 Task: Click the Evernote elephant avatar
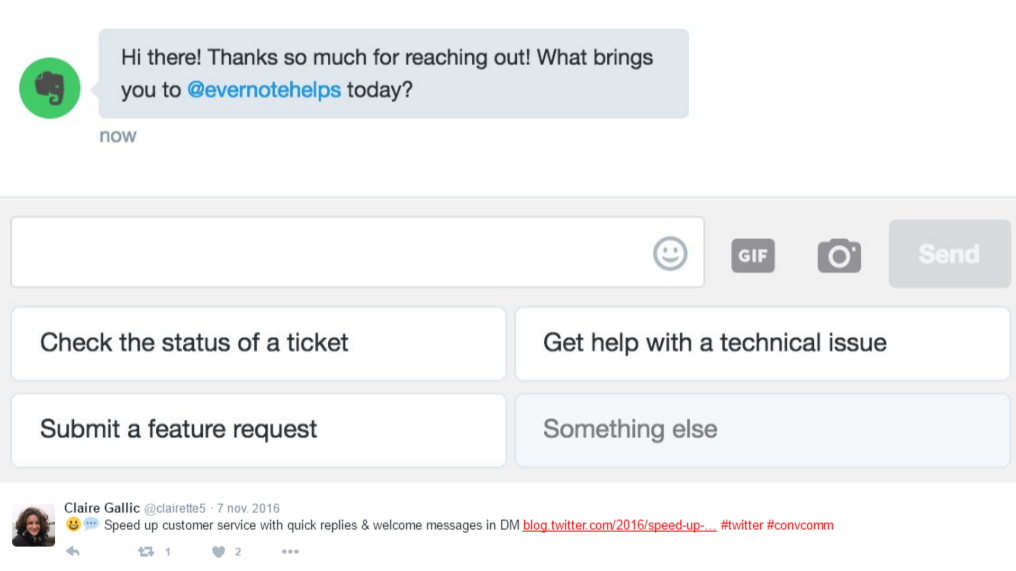pyautogui.click(x=50, y=89)
